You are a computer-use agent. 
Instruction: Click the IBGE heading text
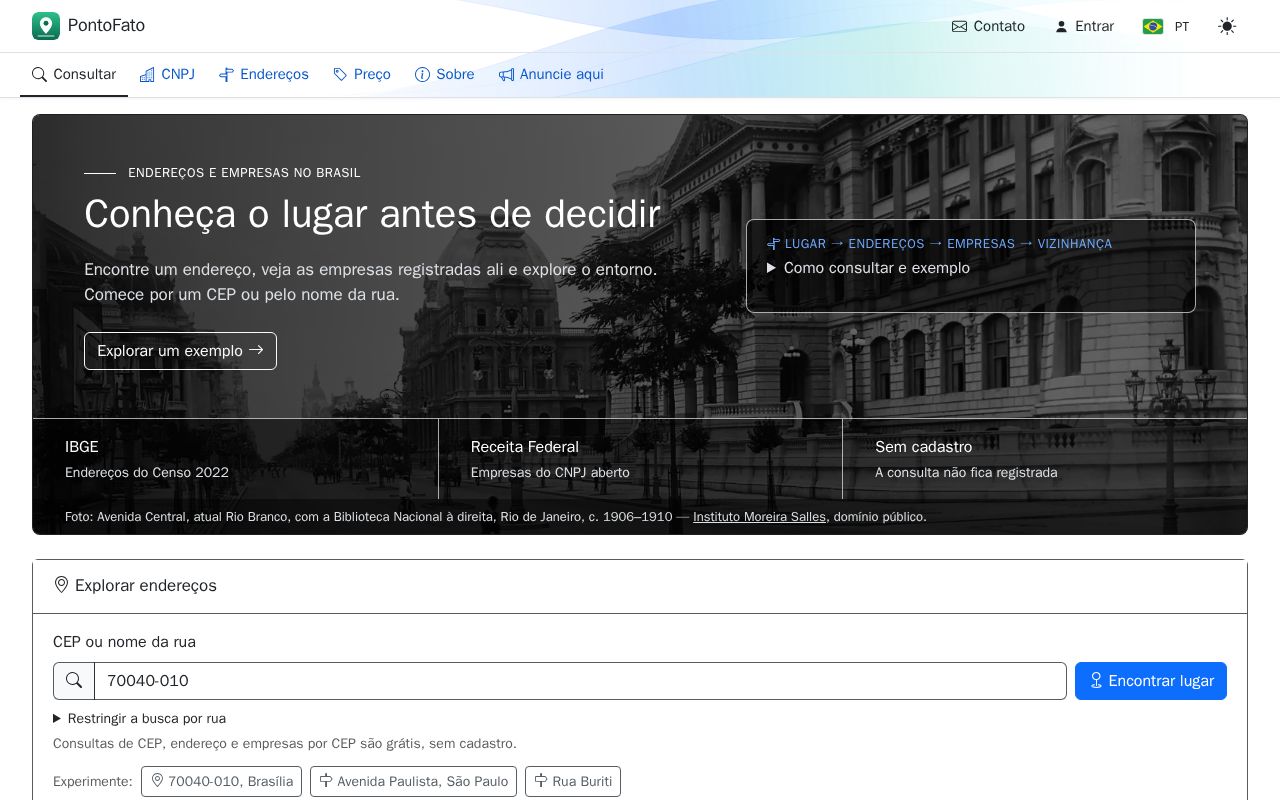click(82, 447)
